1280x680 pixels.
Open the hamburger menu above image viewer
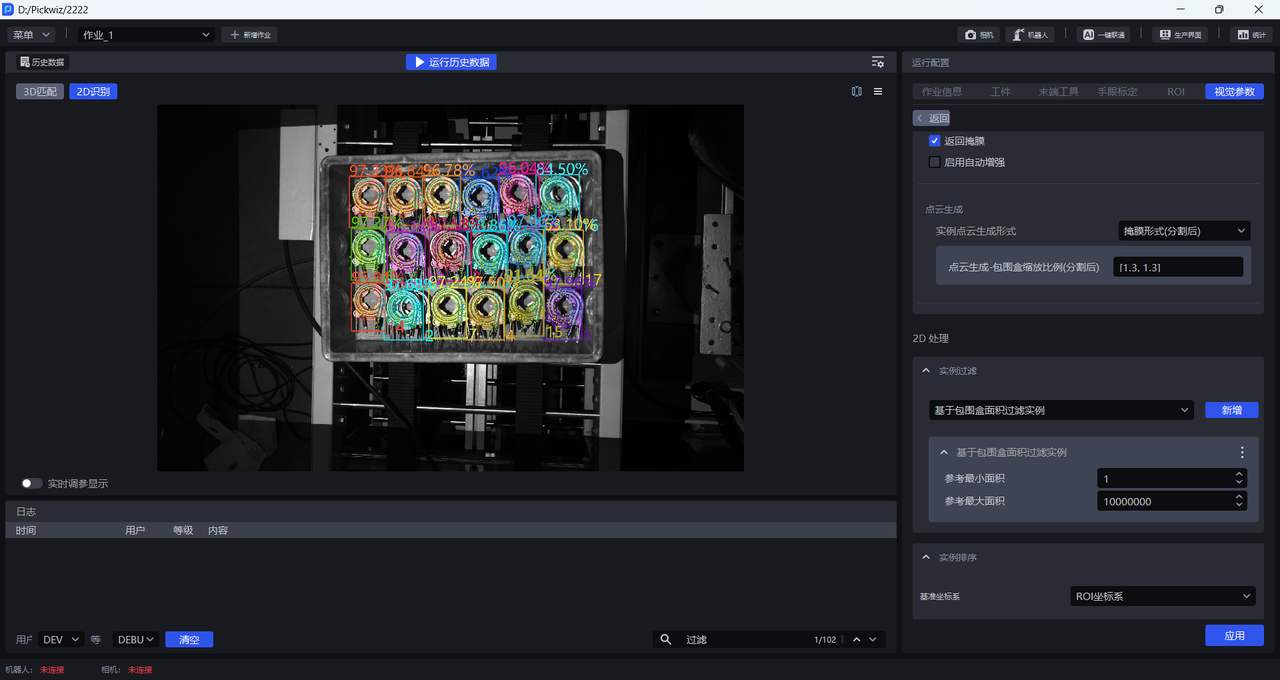[878, 91]
